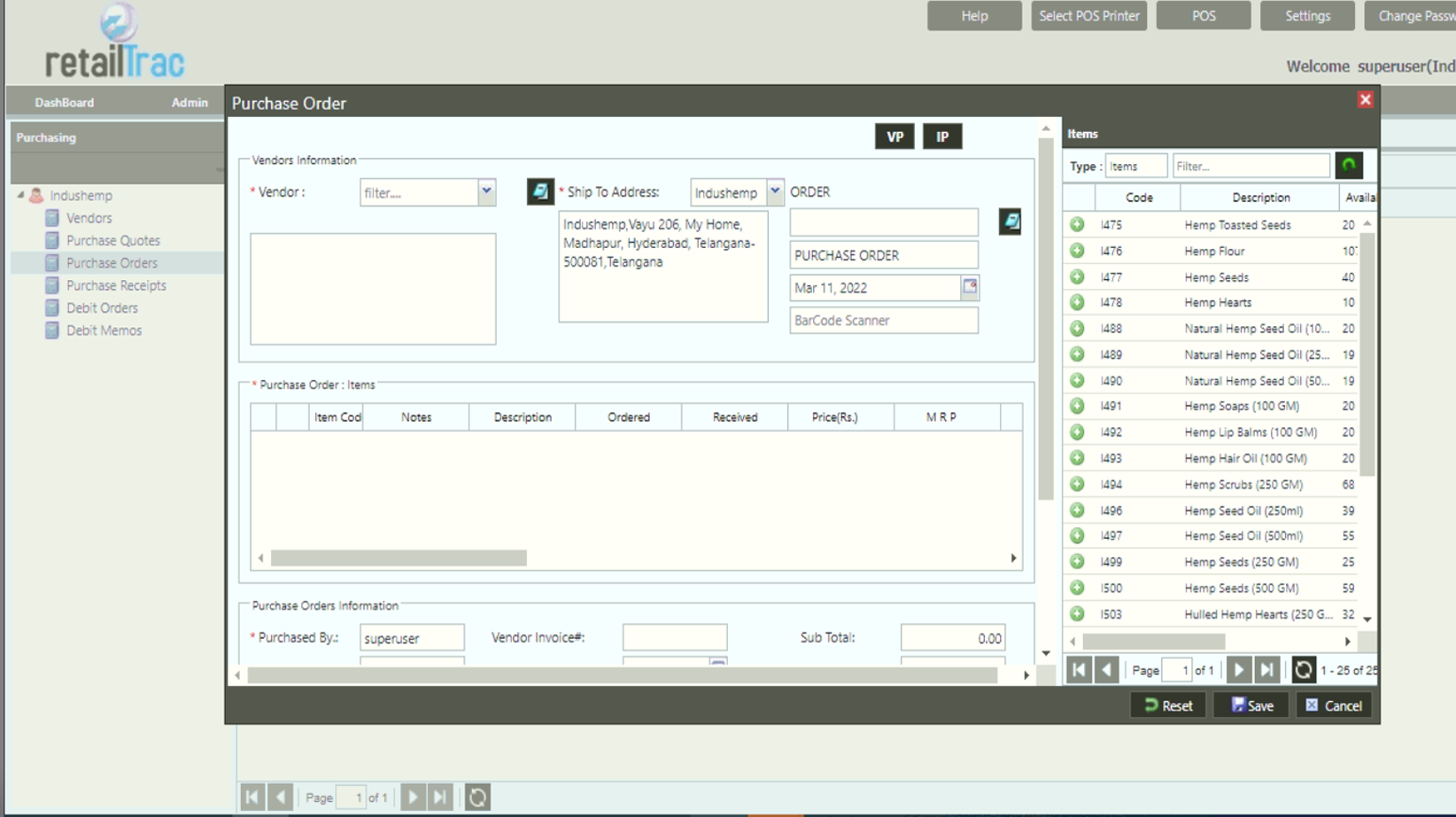Add item I493 Hemp Hair Oil plus icon
The image size is (1456, 817).
(1077, 458)
